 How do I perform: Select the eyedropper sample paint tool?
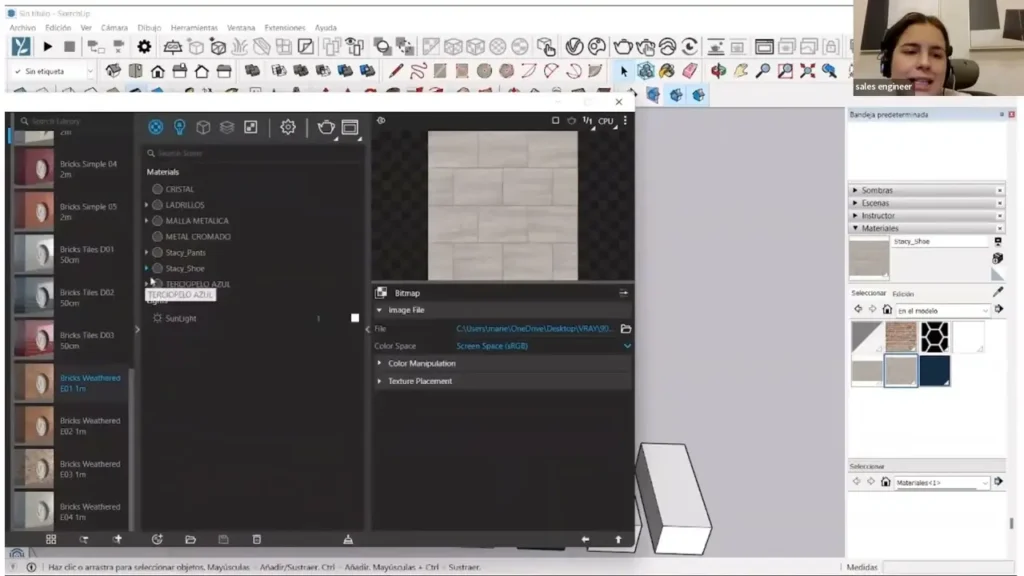click(997, 291)
